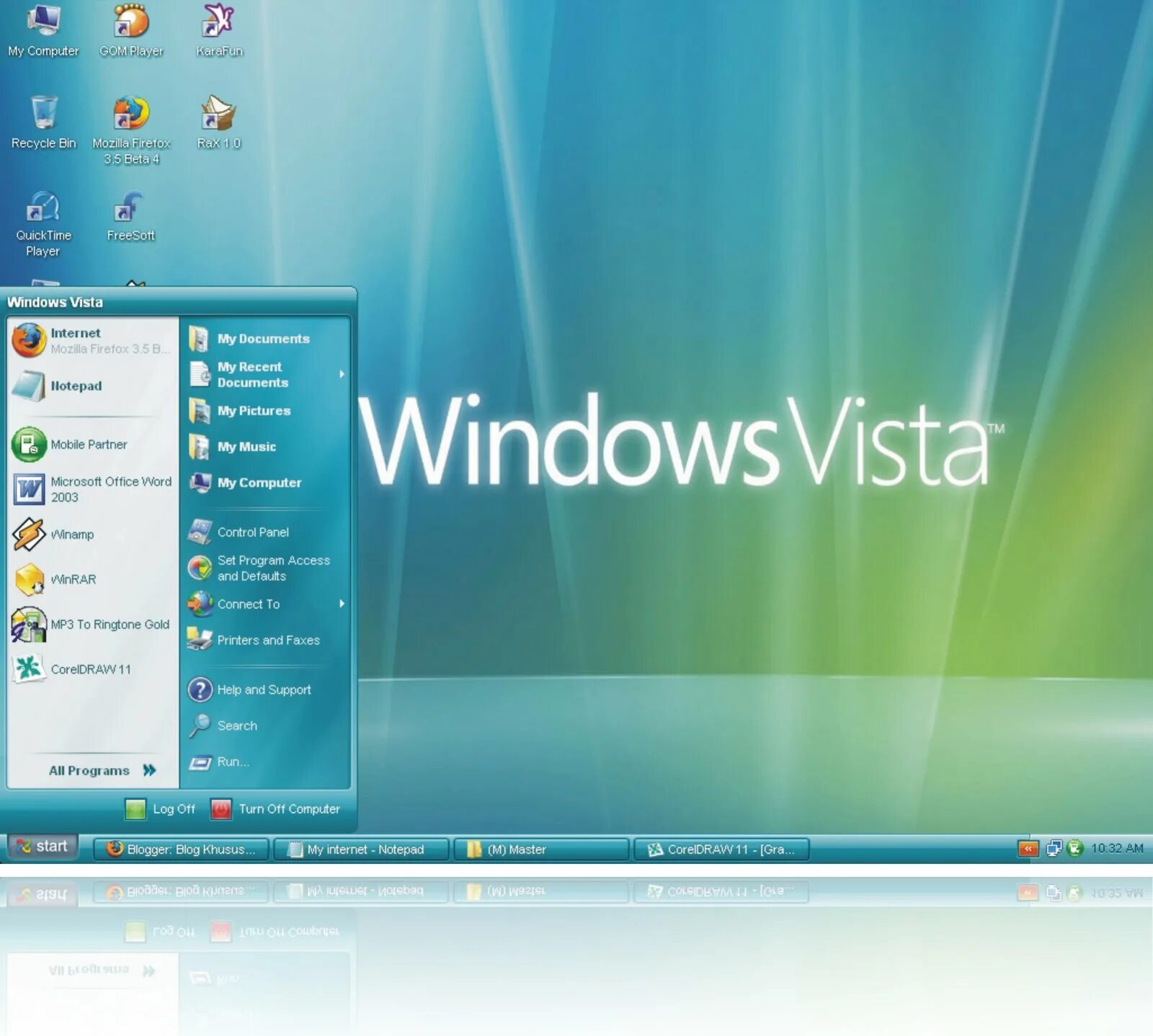Open FreeSoft desktop shortcut

[x=131, y=216]
